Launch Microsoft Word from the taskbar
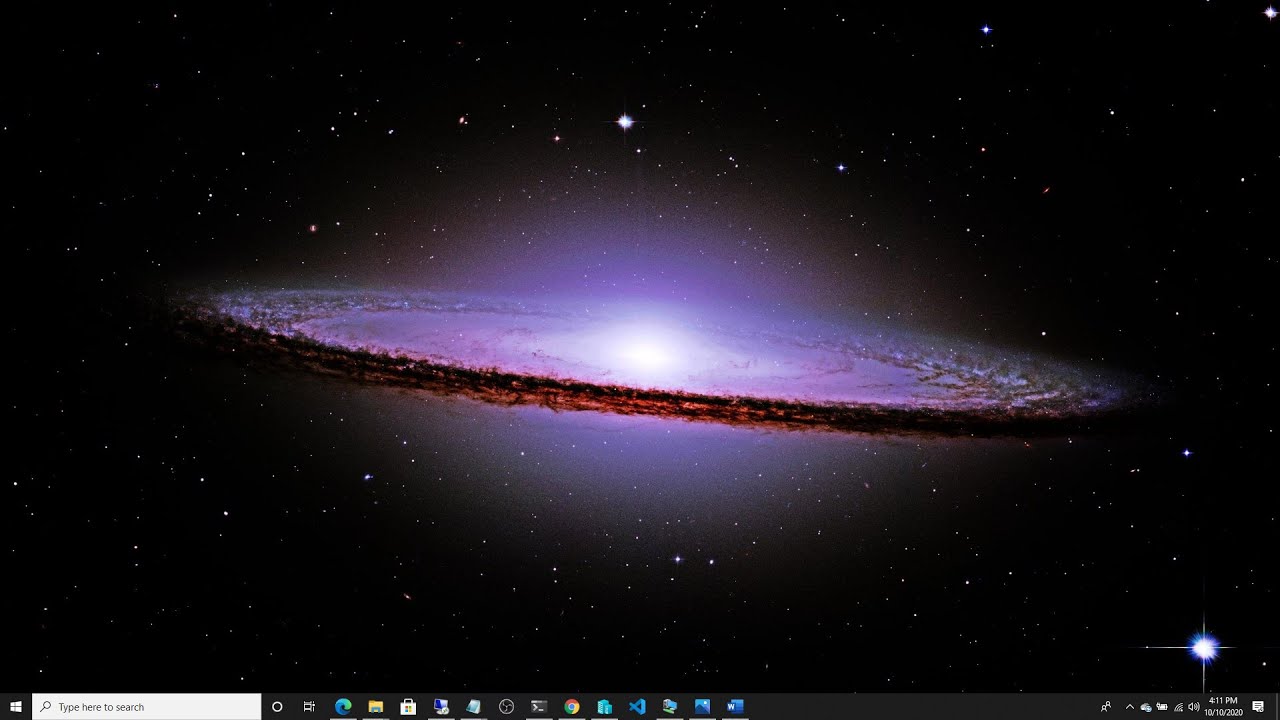1280x720 pixels. pyautogui.click(x=735, y=706)
